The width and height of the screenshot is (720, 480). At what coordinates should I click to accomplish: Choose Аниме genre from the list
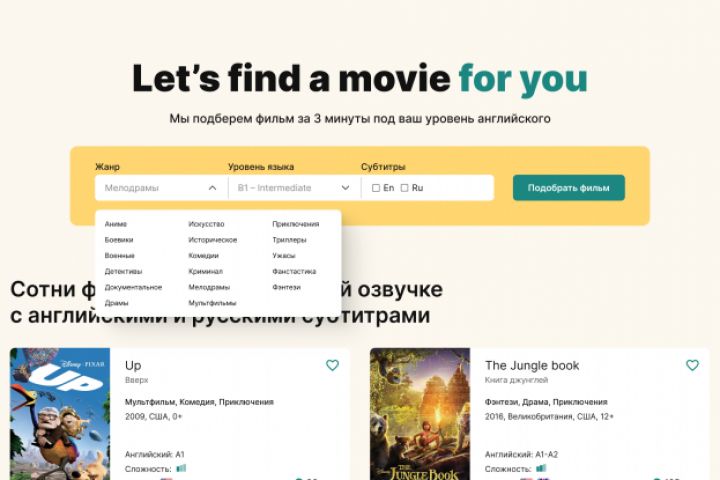116,224
